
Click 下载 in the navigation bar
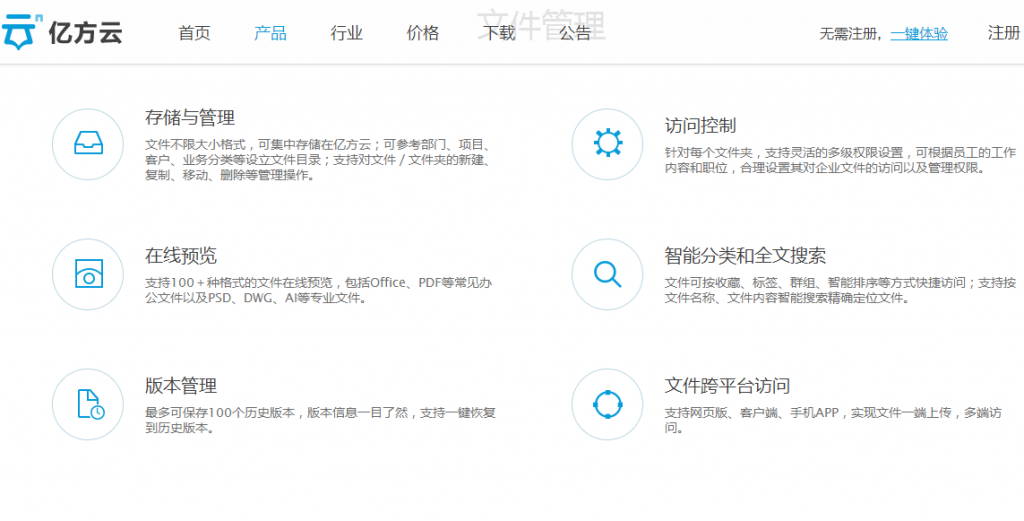499,33
